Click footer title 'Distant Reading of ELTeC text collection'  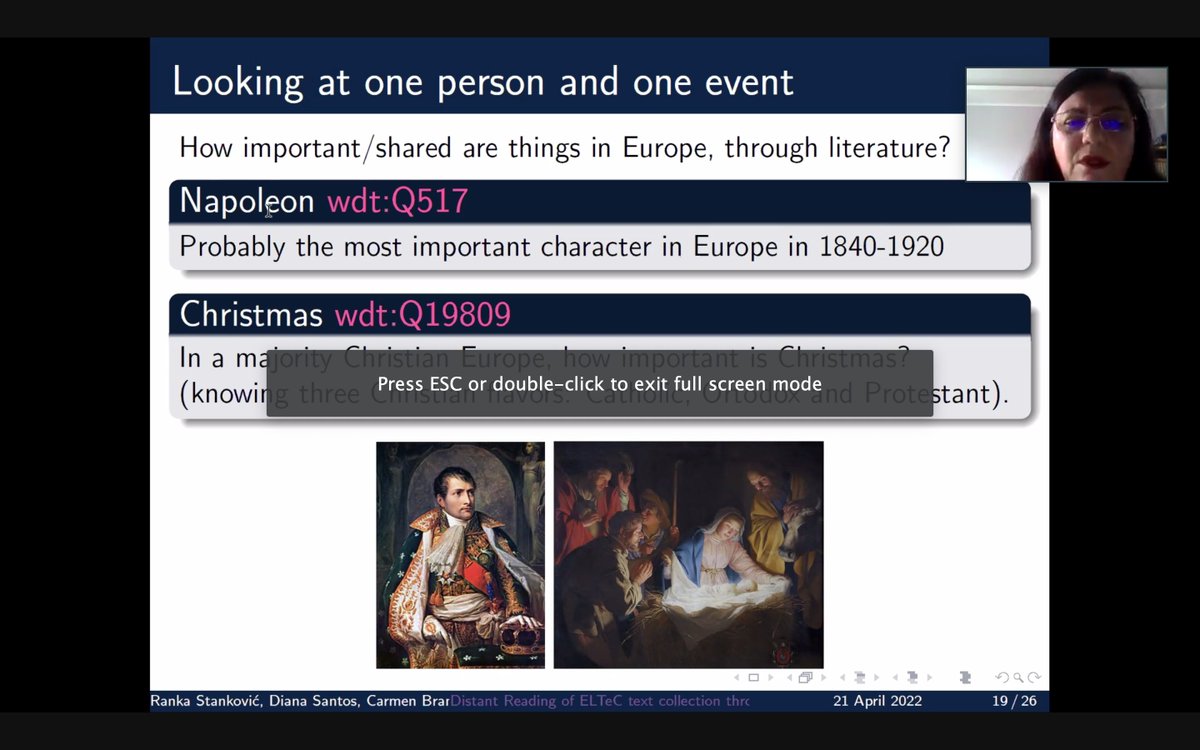click(599, 701)
